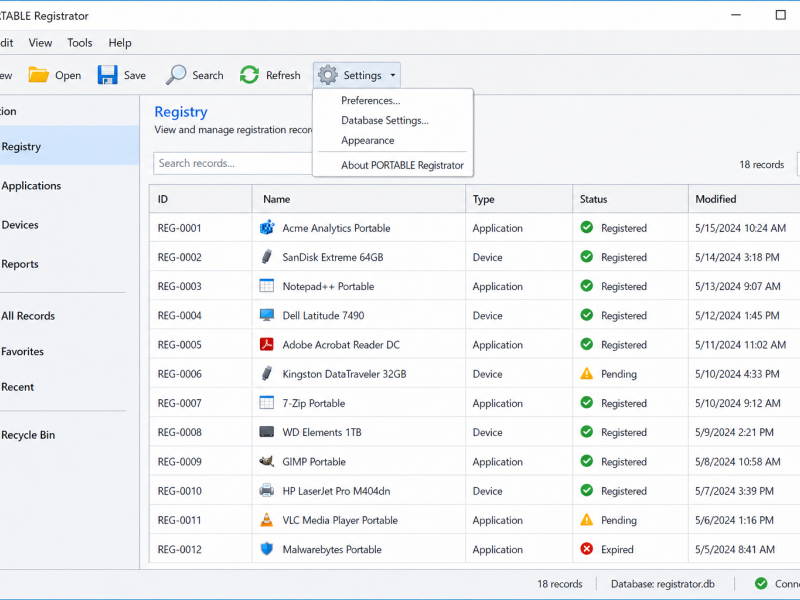Screen dimensions: 800x600
Task: Sort by the Modified column header
Action: point(744,199)
